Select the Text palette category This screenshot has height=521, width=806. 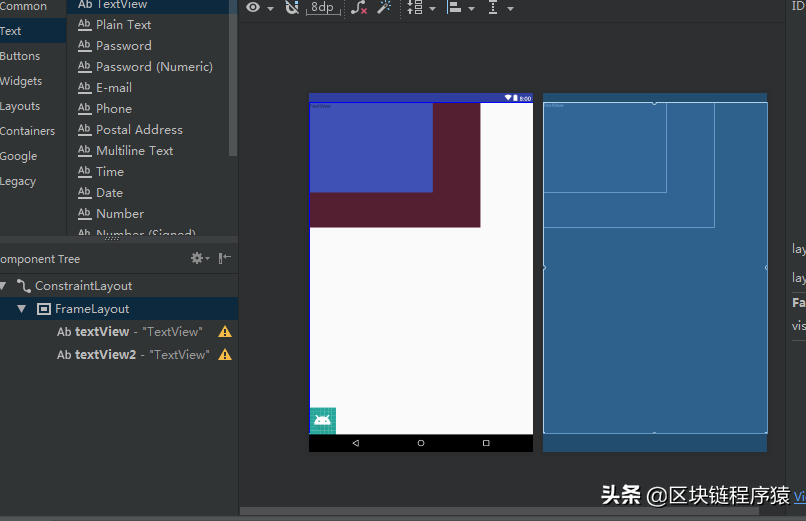tap(33, 31)
